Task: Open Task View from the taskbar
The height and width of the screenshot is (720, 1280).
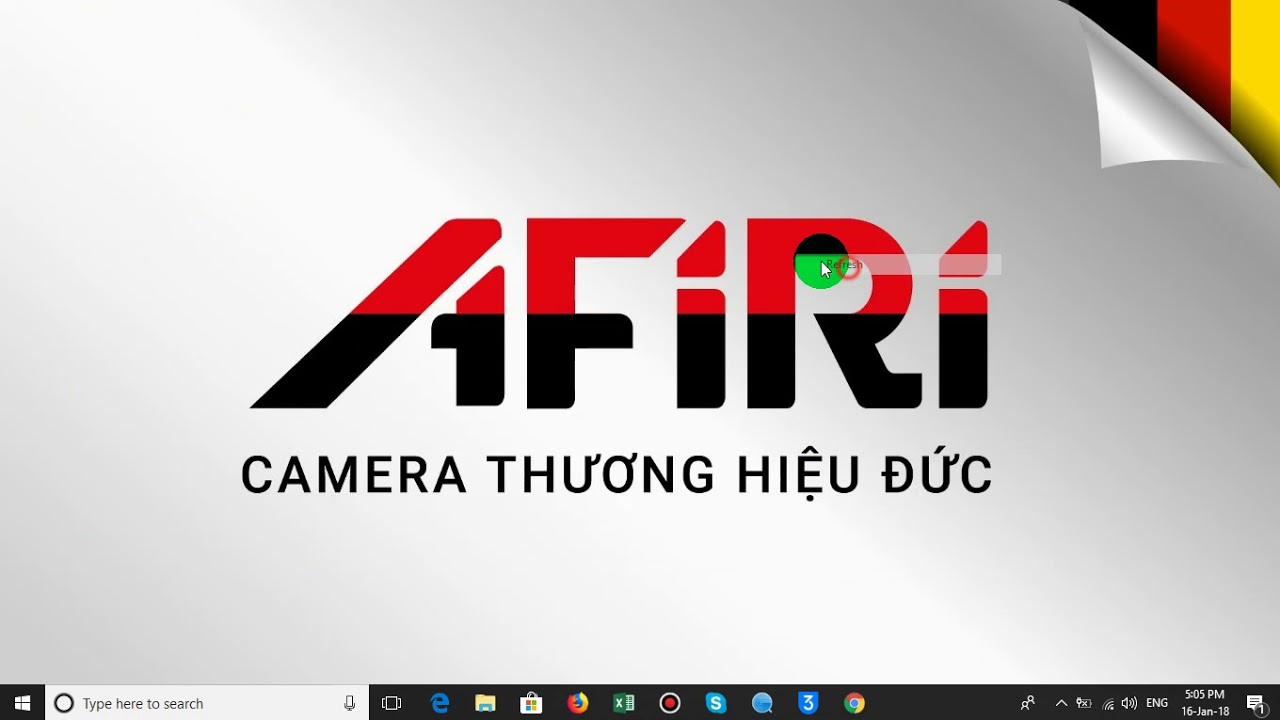Action: coord(392,703)
